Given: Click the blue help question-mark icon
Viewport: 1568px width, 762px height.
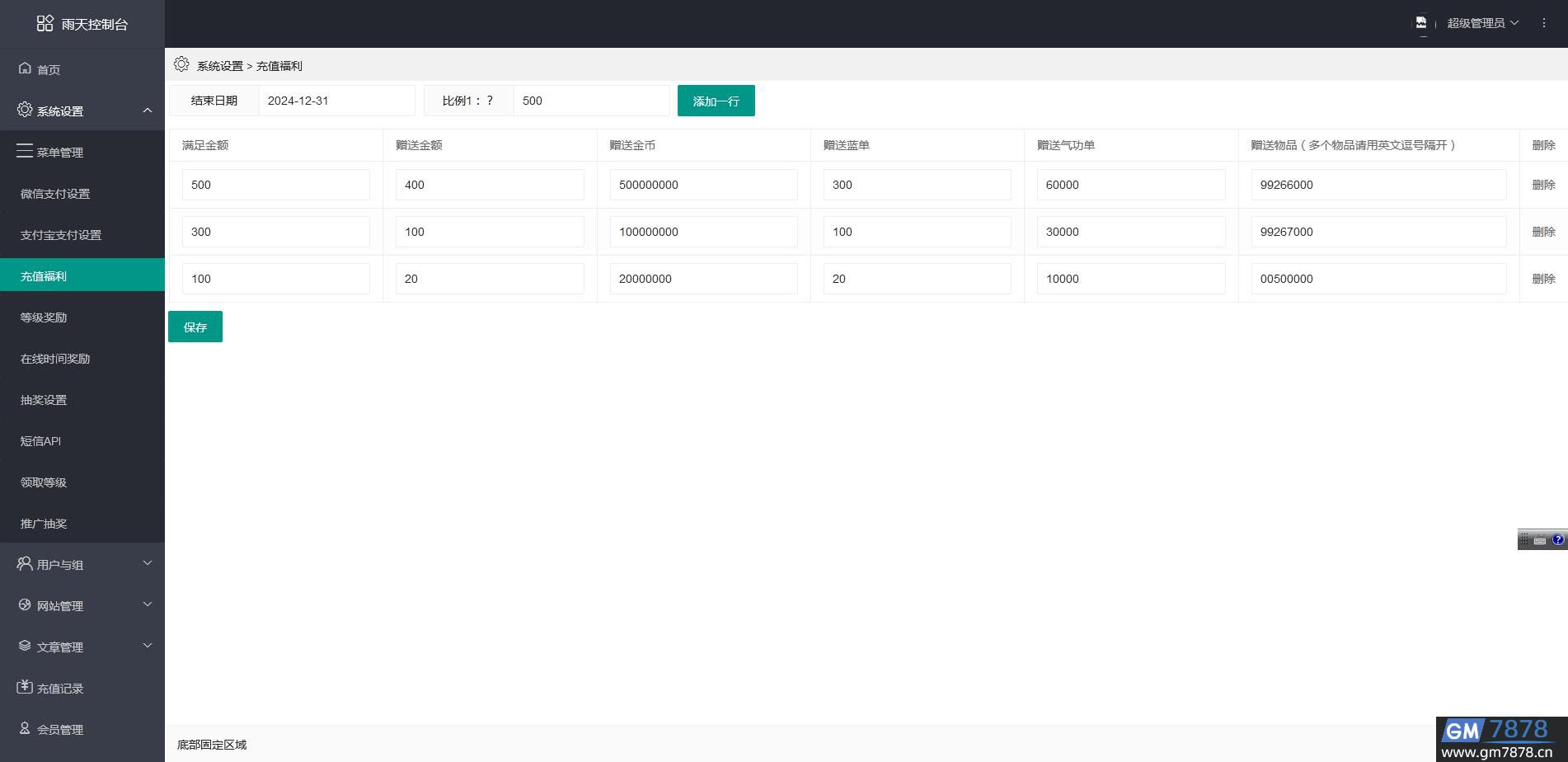Looking at the screenshot, I should pyautogui.click(x=1558, y=539).
